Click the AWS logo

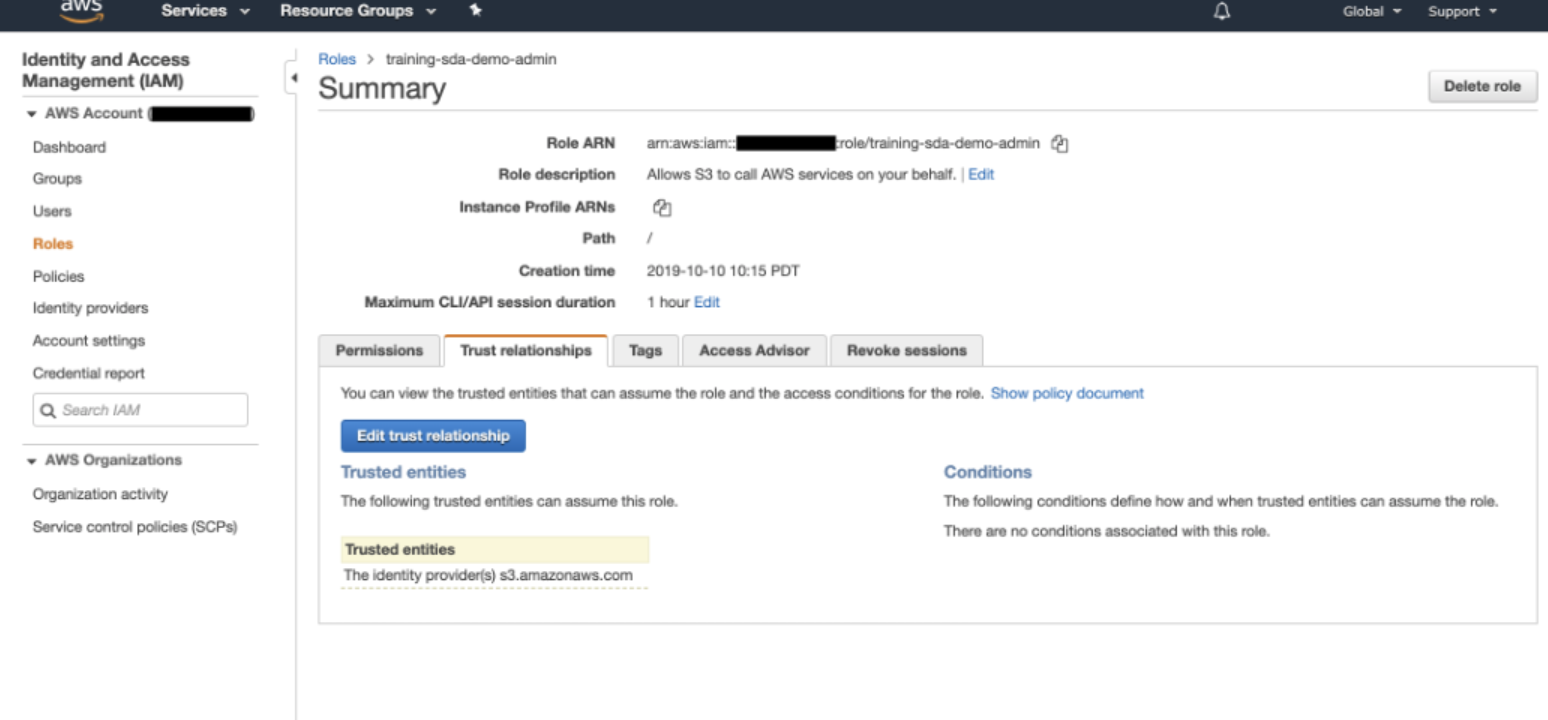point(81,11)
